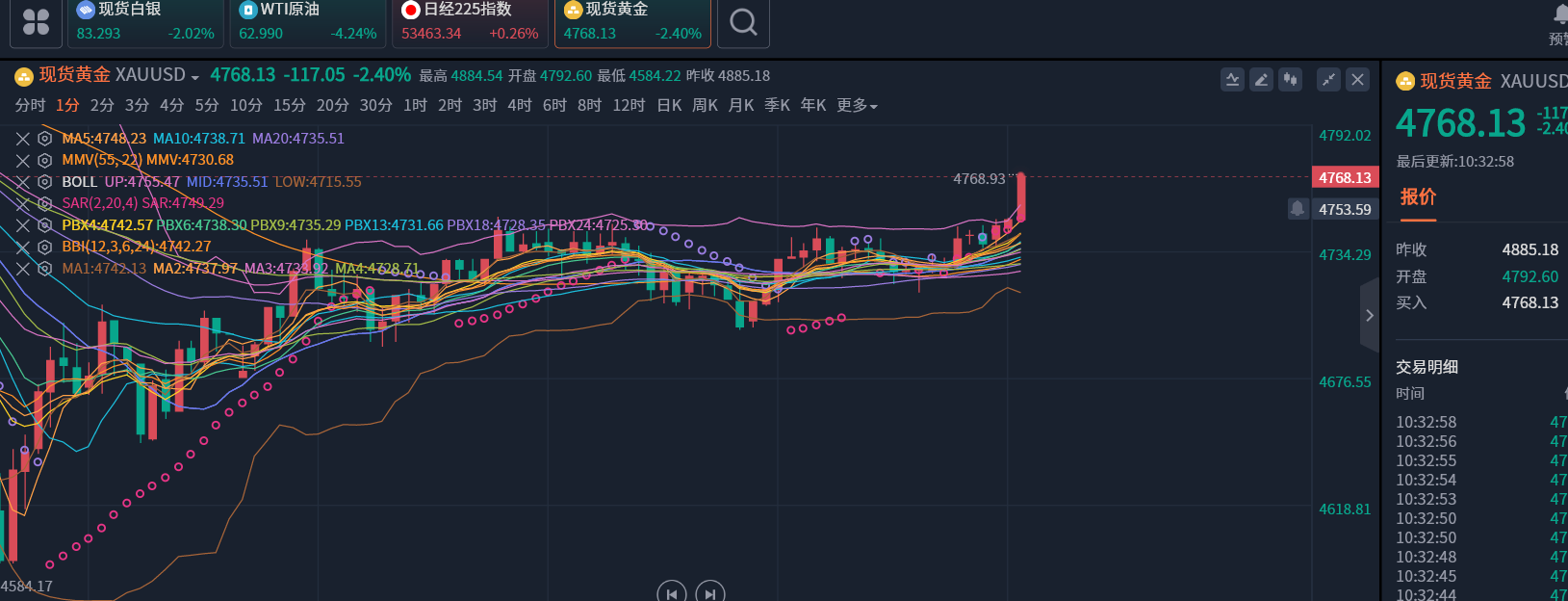Open settings gear for MA5 indicator

tap(44, 139)
